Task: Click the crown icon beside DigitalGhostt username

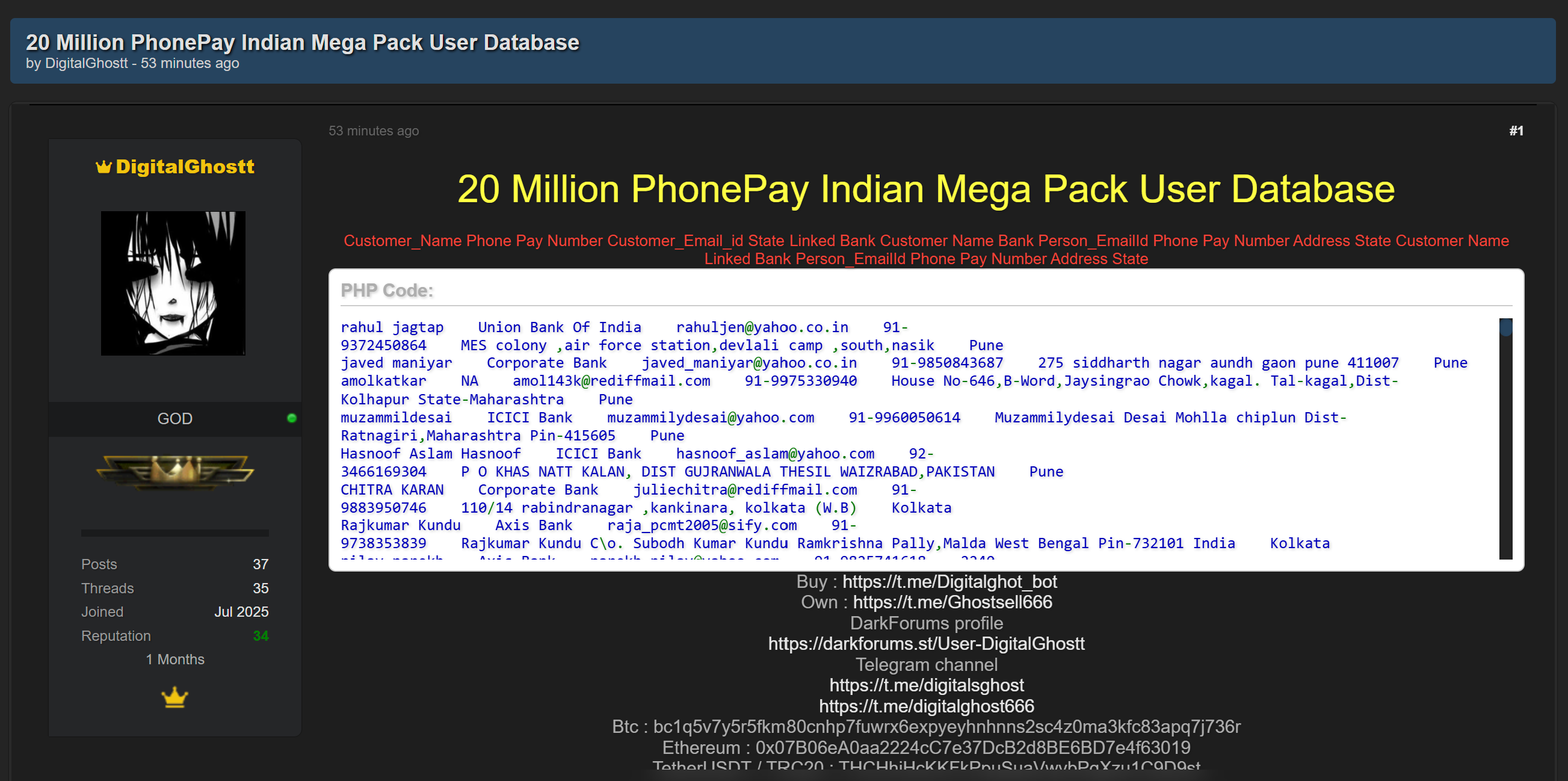Action: pyautogui.click(x=103, y=167)
